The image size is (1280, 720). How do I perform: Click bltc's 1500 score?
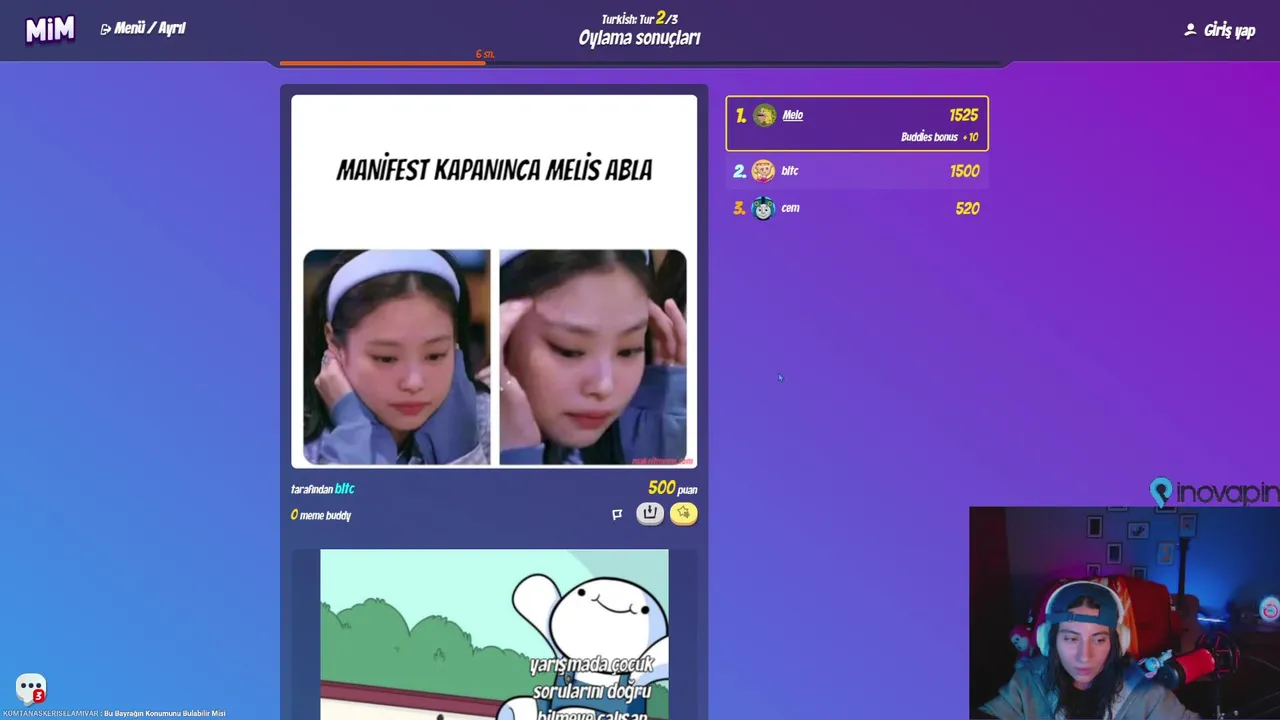(x=964, y=171)
